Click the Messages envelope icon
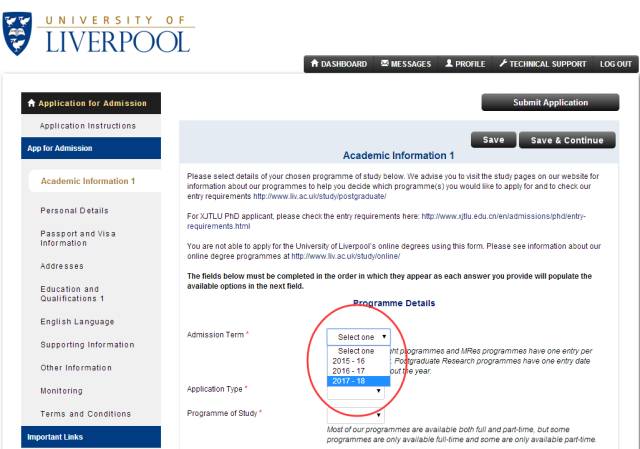Image resolution: width=640 pixels, height=449 pixels. click(384, 63)
